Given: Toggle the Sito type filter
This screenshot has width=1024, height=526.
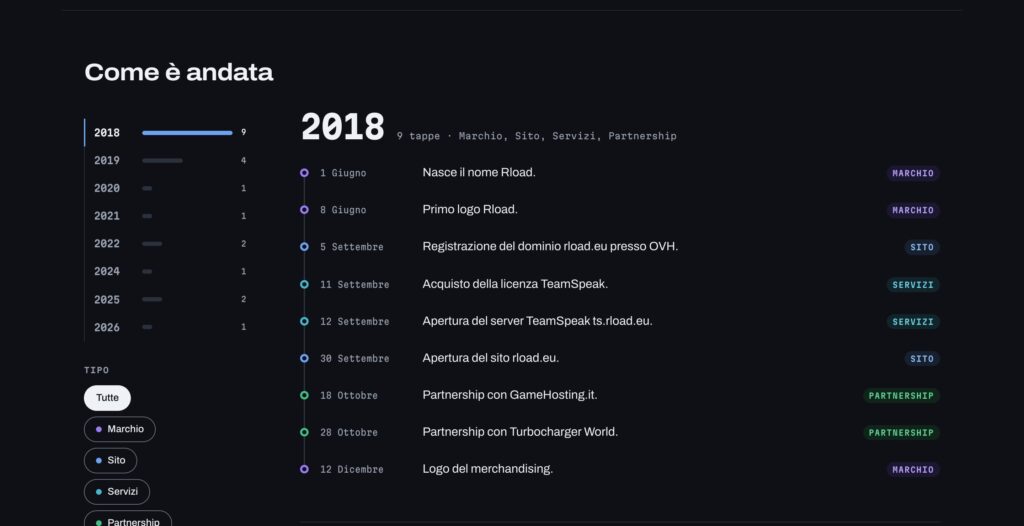Looking at the screenshot, I should coord(110,461).
